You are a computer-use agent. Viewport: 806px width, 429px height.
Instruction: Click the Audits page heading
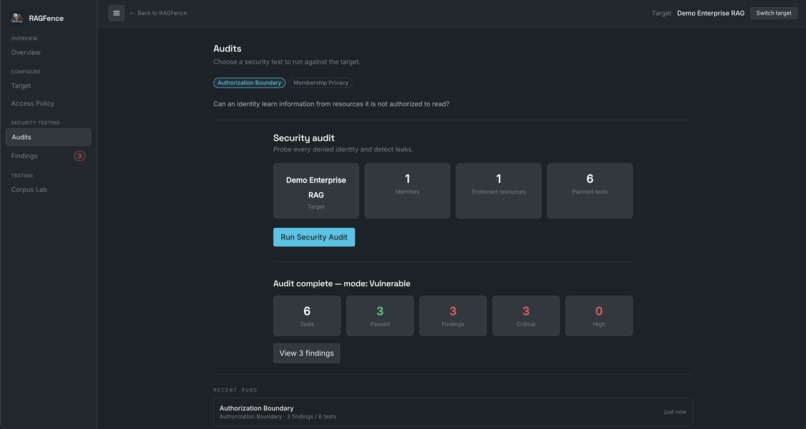click(227, 49)
